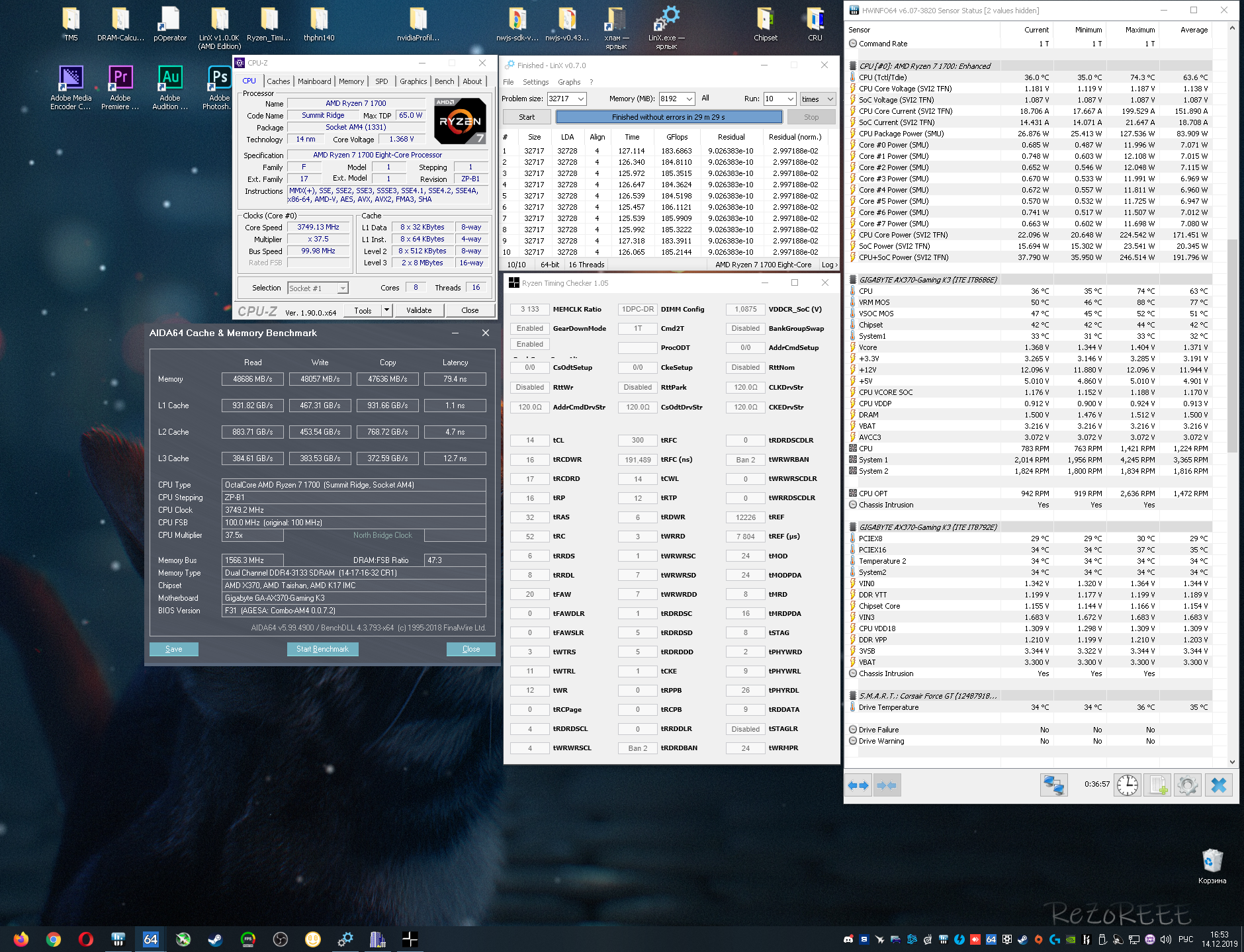Click Start Benchmark in AIDA64

point(322,649)
